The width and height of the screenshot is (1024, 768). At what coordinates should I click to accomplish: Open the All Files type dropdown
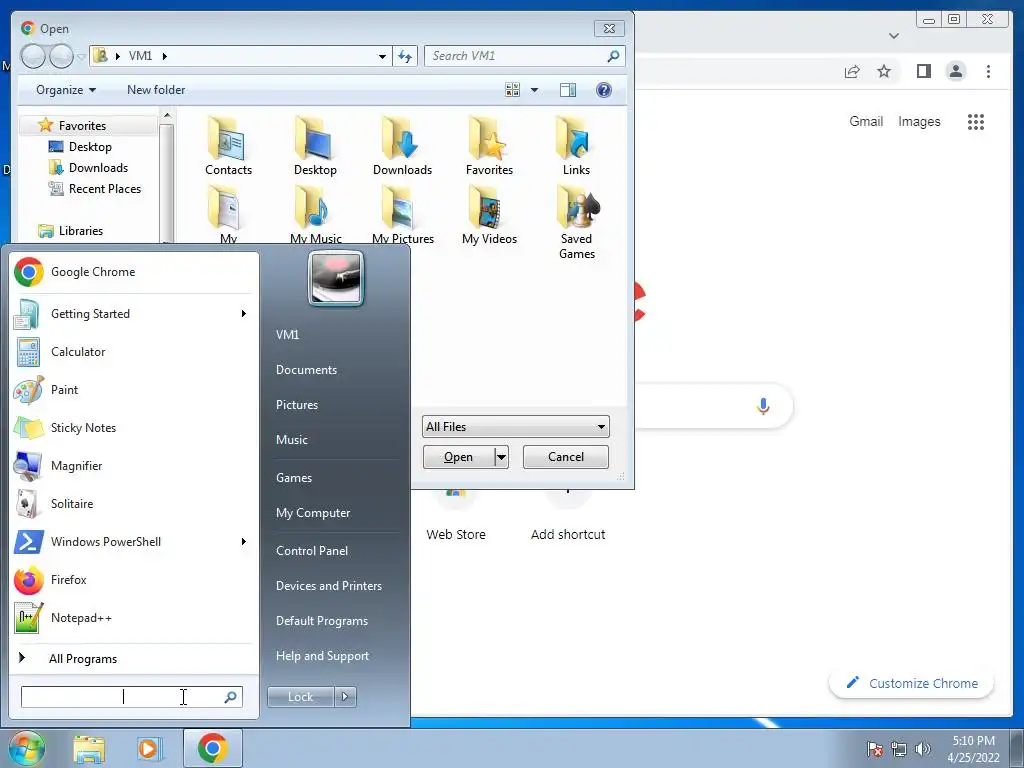click(x=516, y=427)
